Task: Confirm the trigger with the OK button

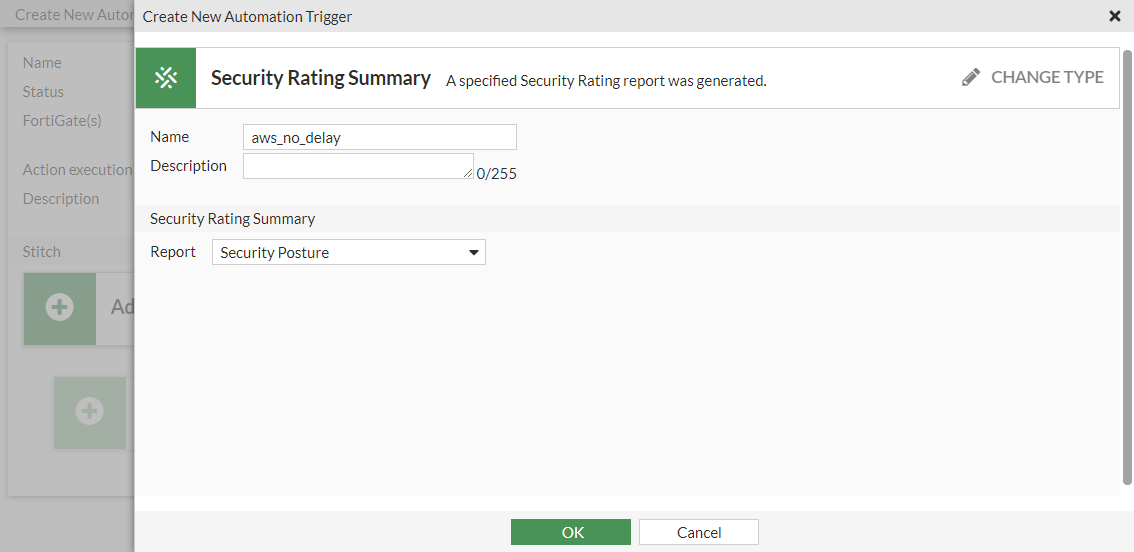Action: 570,532
